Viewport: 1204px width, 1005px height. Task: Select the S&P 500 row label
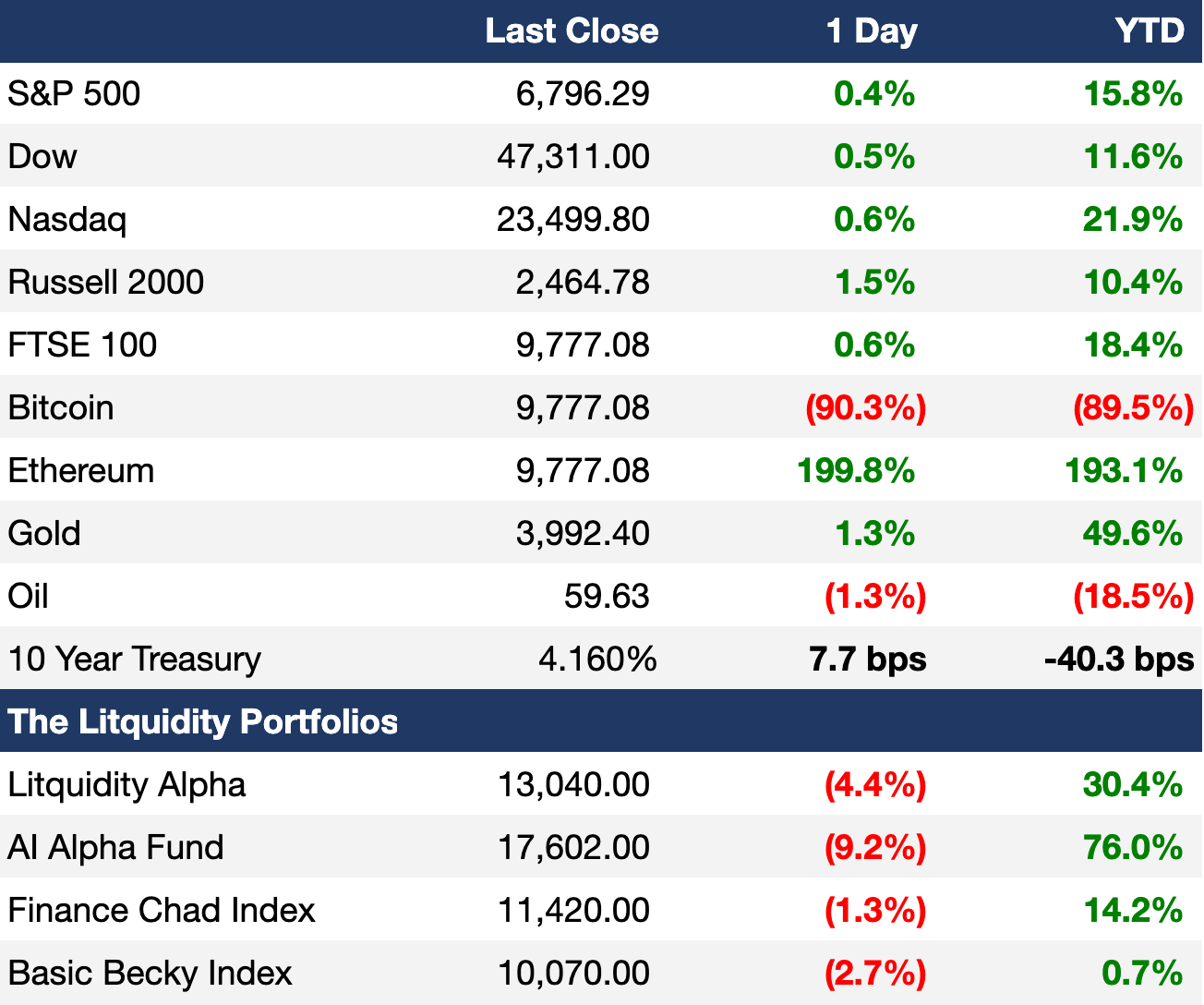74,93
